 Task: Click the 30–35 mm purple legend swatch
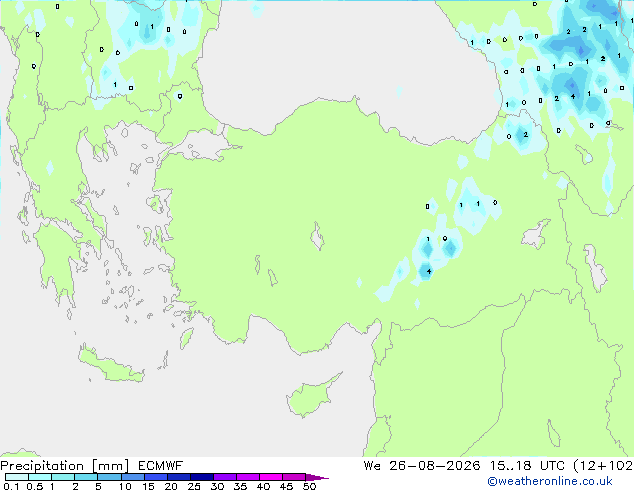(x=224, y=477)
